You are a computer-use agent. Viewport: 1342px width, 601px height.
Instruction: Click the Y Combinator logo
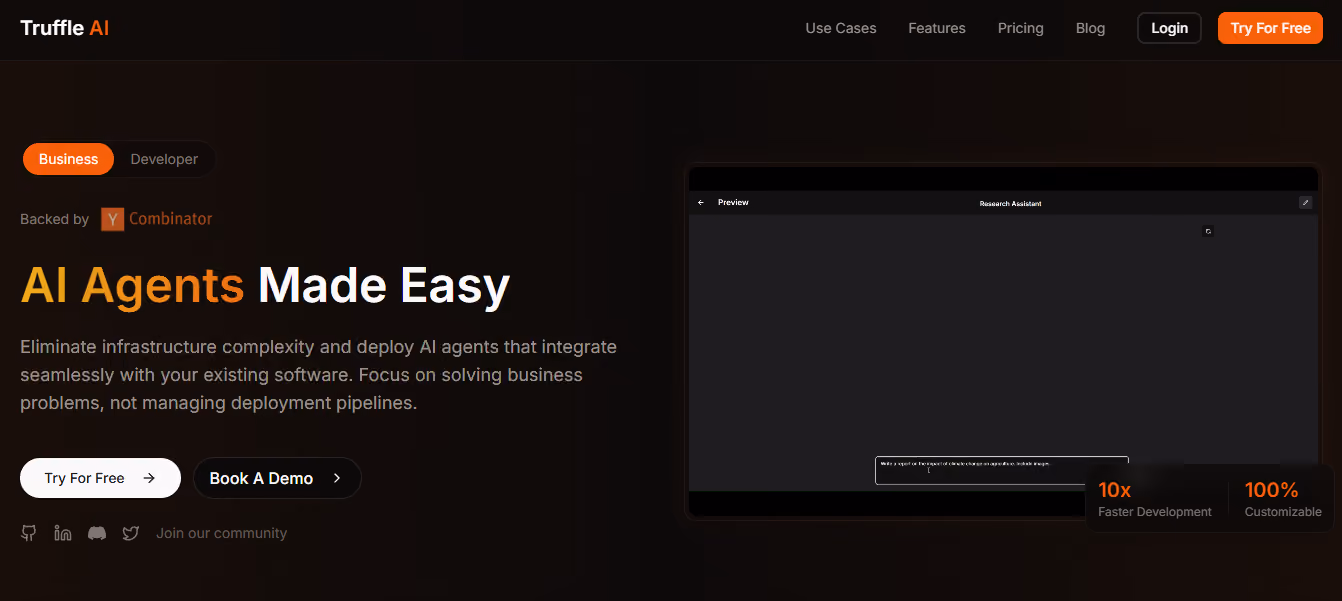[x=157, y=219]
